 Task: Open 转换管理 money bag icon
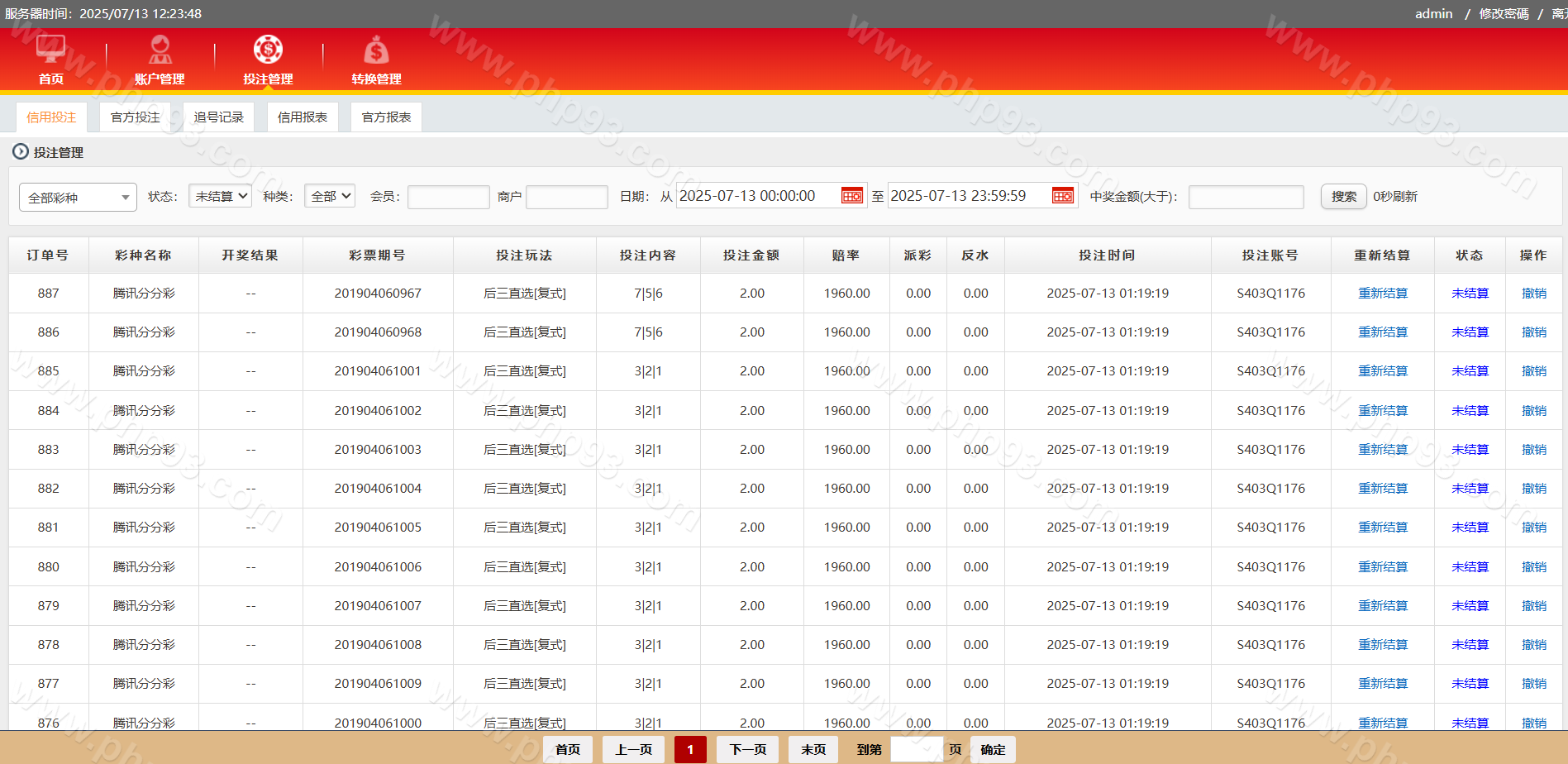coord(376,50)
